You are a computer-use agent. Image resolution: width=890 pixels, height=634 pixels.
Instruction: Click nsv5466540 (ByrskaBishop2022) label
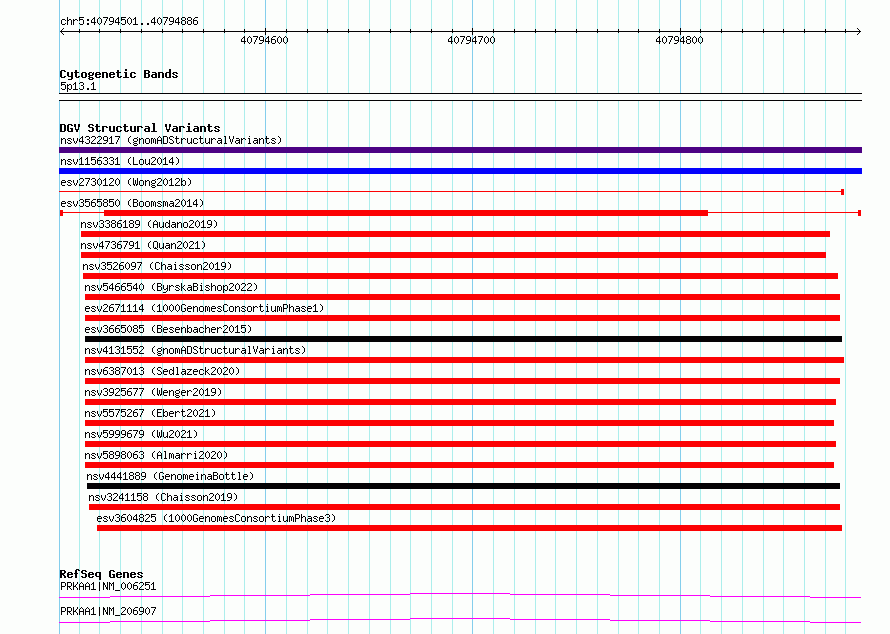(x=171, y=287)
